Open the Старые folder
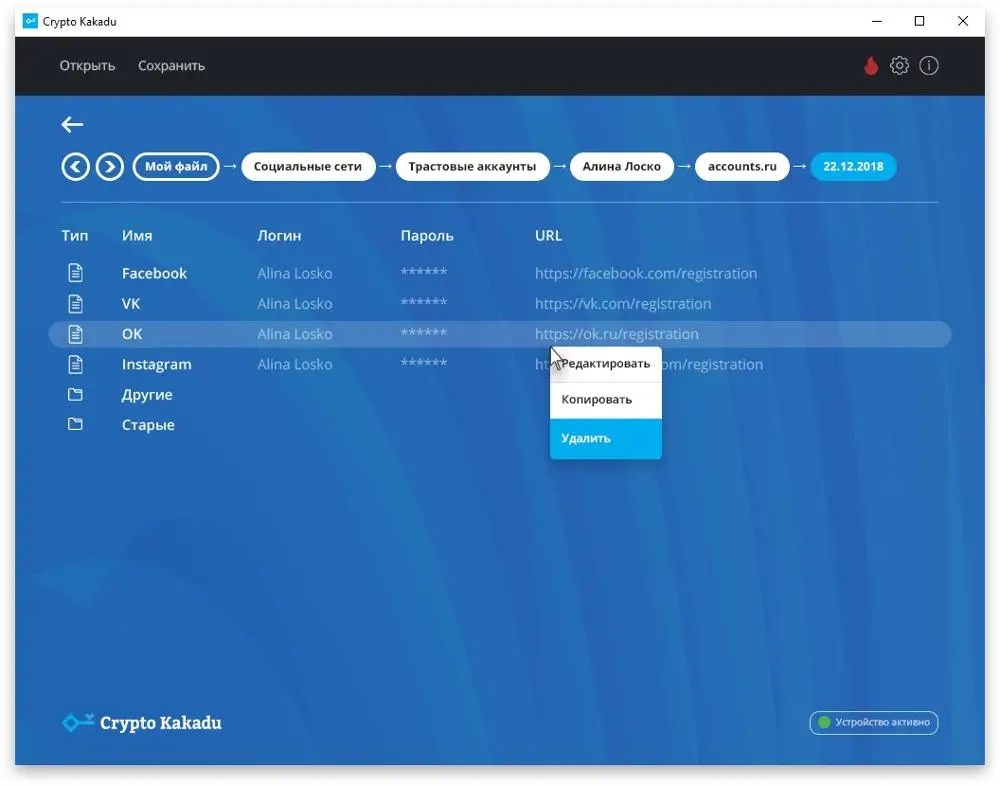Screen dimensions: 1000x786 coord(148,425)
